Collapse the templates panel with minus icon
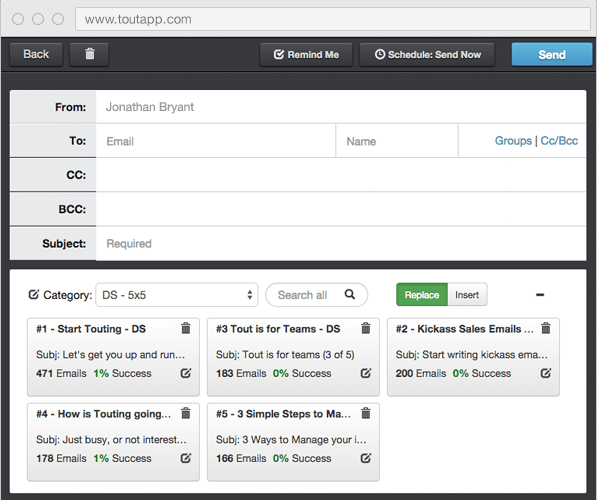The width and height of the screenshot is (597, 500). click(540, 295)
